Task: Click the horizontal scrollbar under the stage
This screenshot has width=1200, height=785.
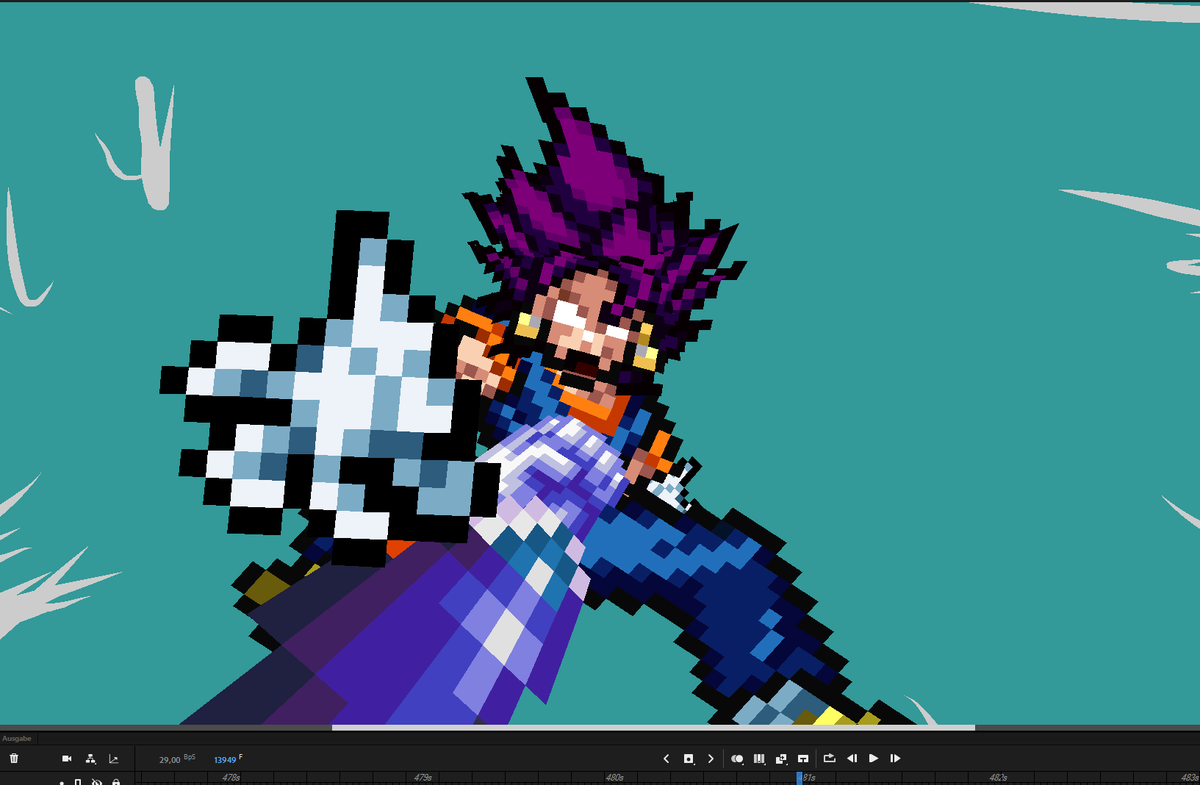Action: pos(653,728)
